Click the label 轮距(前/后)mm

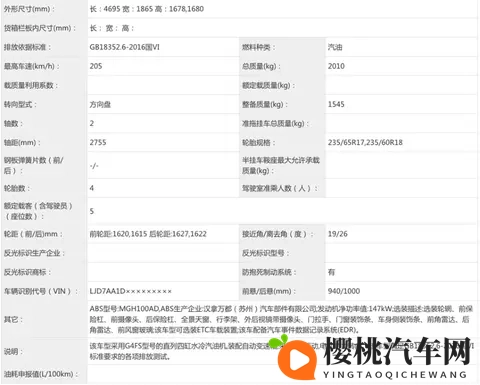[33, 234]
